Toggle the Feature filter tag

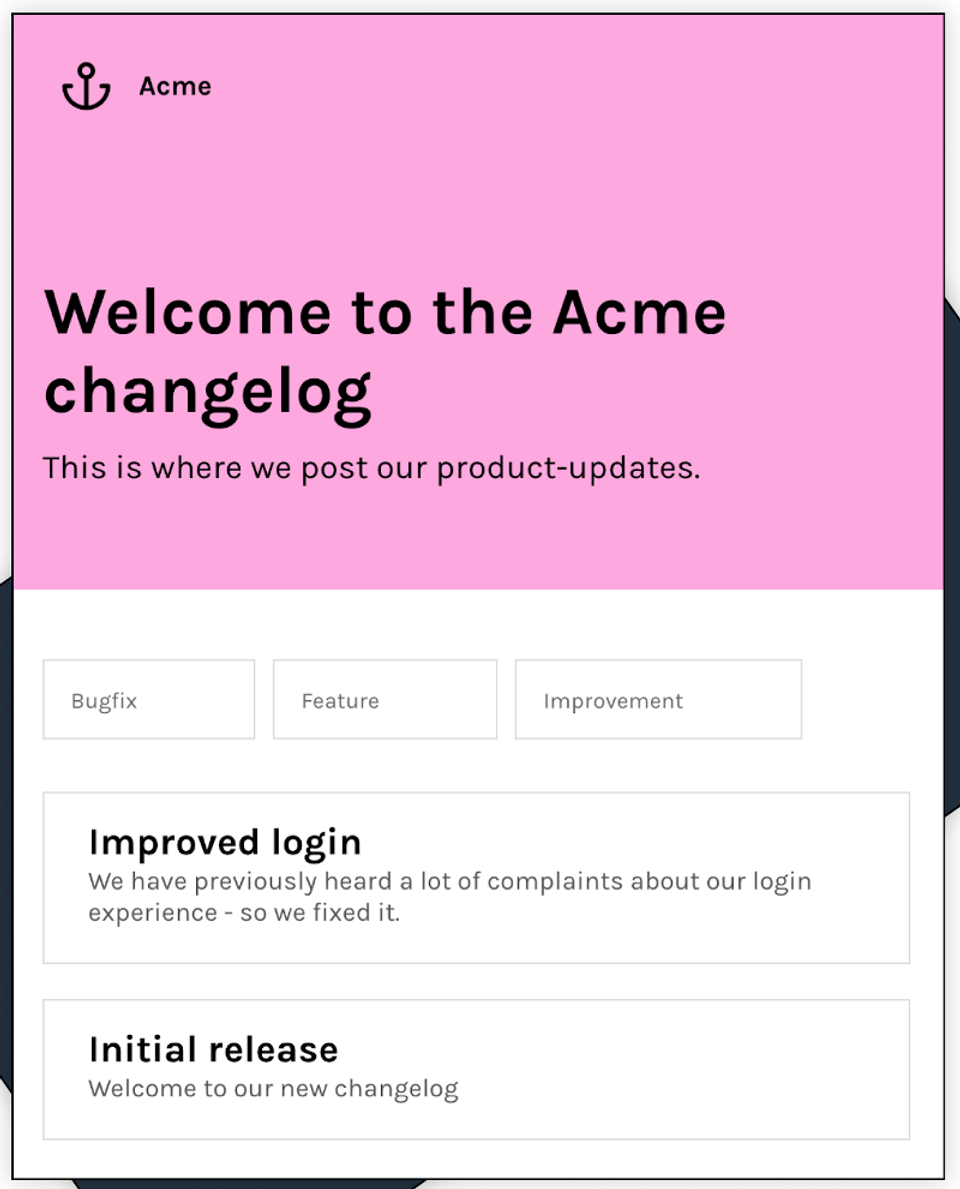point(384,700)
